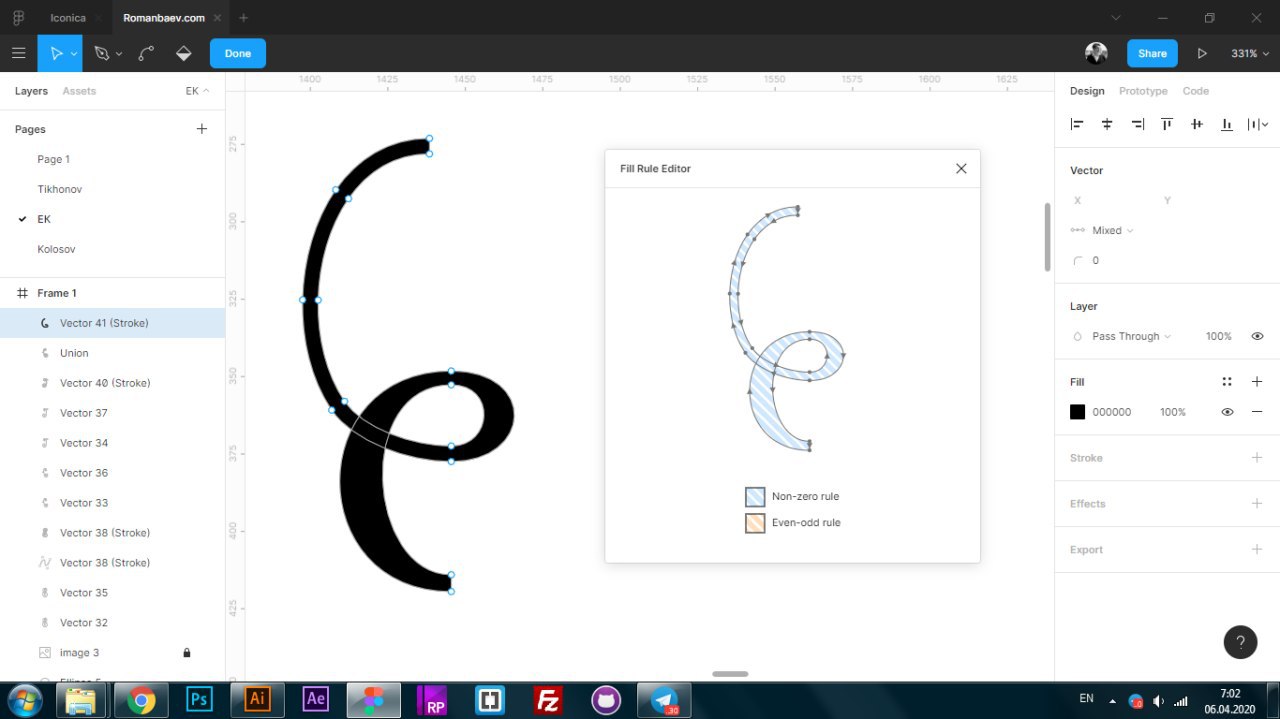Open fill style grid icon

pos(1227,382)
